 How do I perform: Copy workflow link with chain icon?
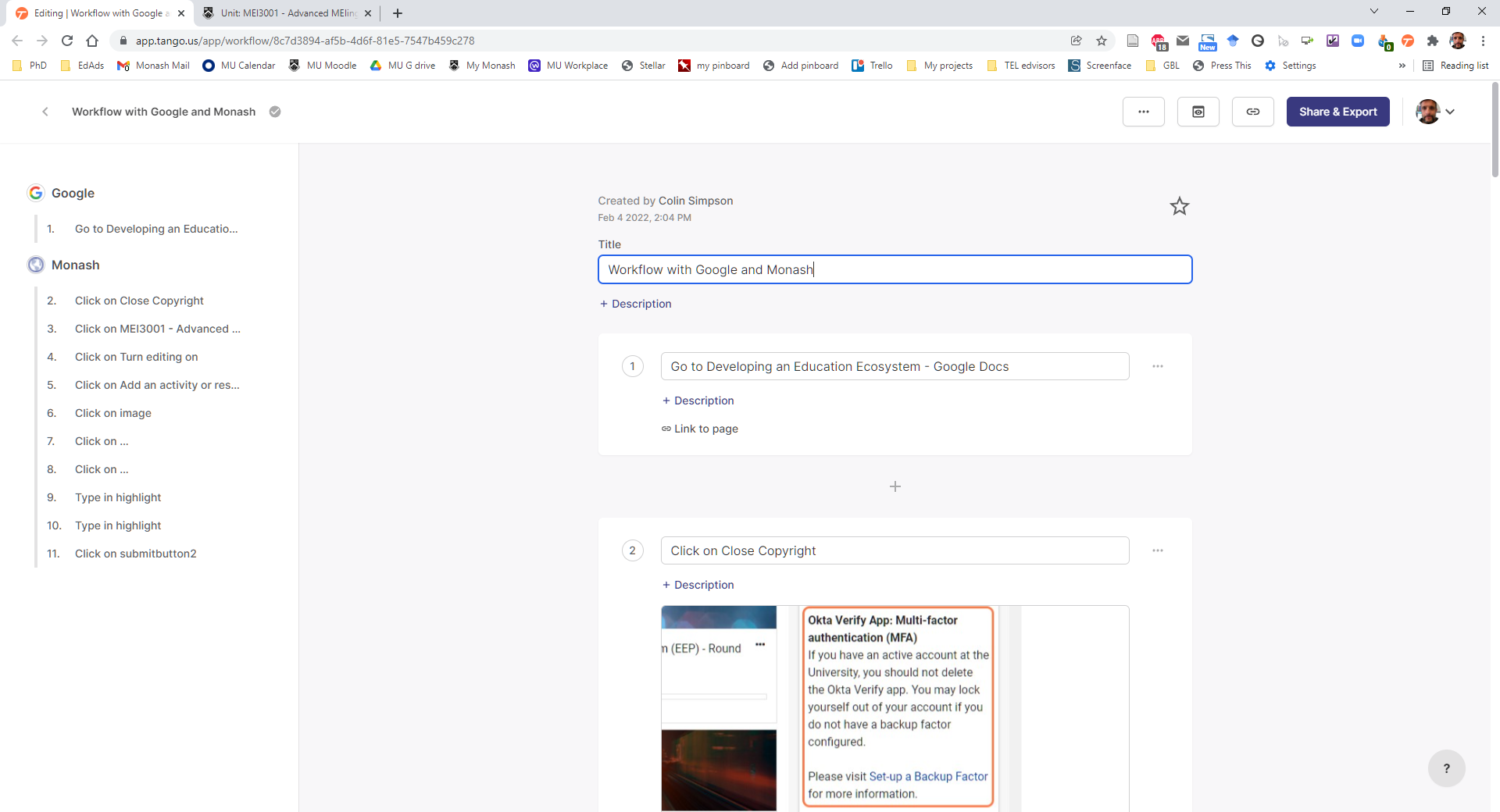(x=1252, y=112)
